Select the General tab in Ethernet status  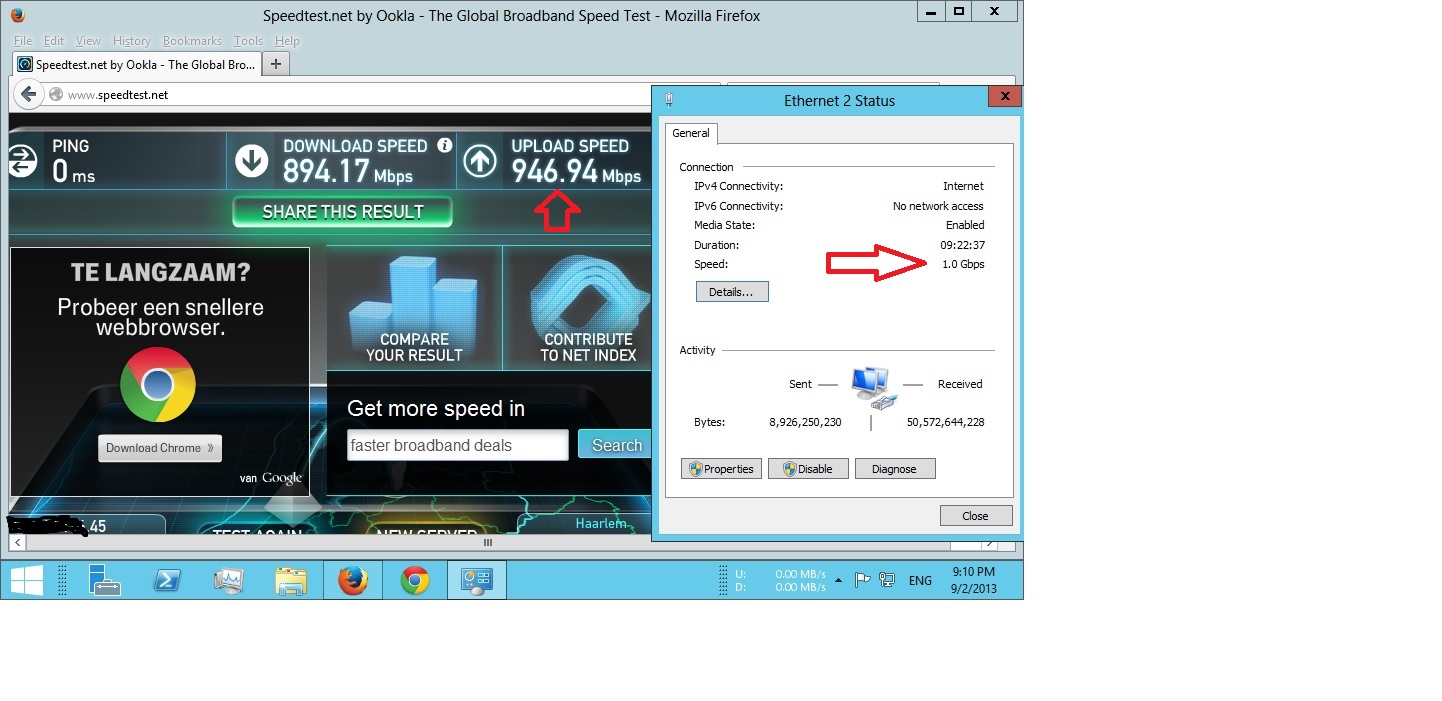[x=691, y=133]
